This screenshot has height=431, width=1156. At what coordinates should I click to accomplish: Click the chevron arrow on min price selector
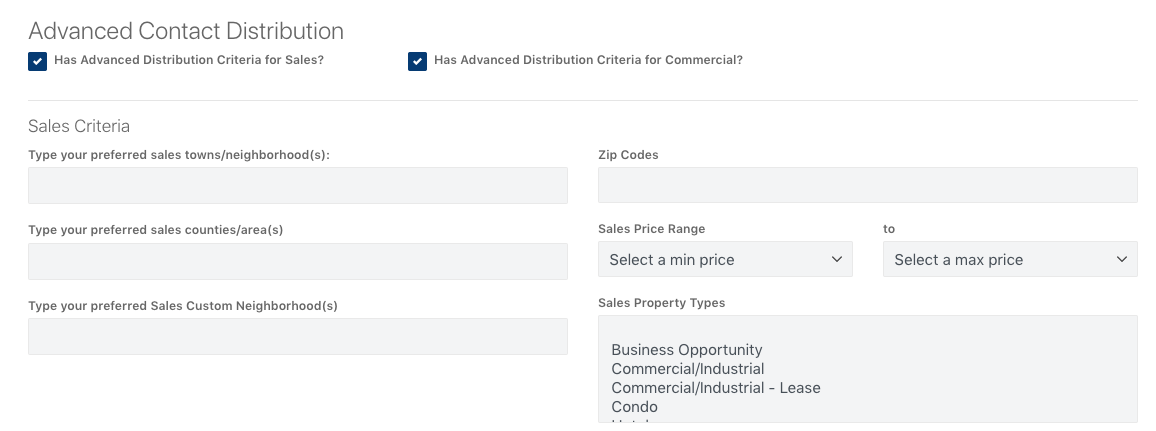[x=837, y=260]
